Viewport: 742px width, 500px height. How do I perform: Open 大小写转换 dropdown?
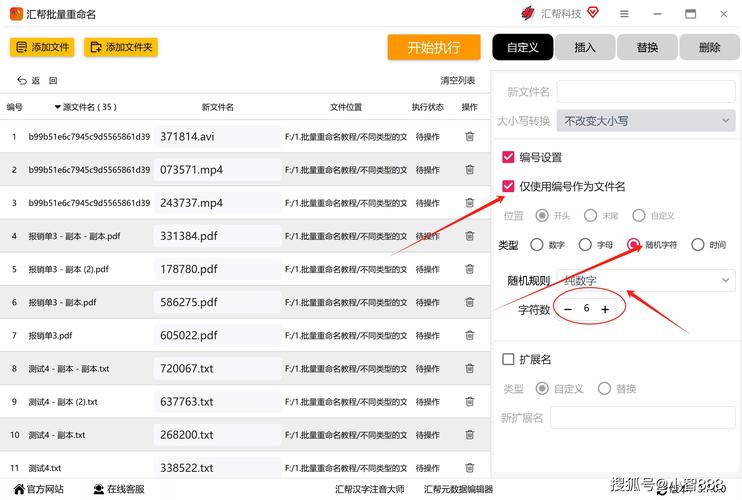click(646, 121)
